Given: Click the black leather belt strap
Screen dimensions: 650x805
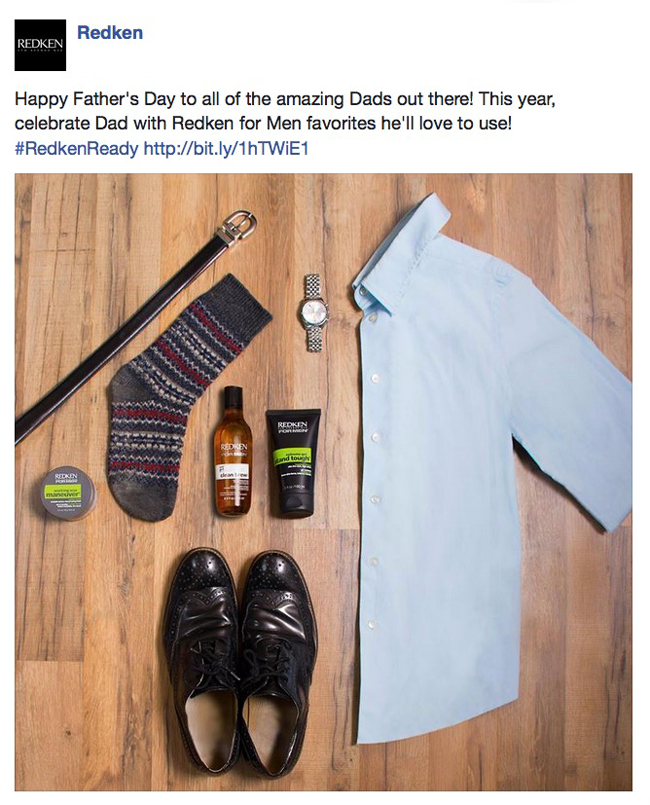Looking at the screenshot, I should coord(116,341).
